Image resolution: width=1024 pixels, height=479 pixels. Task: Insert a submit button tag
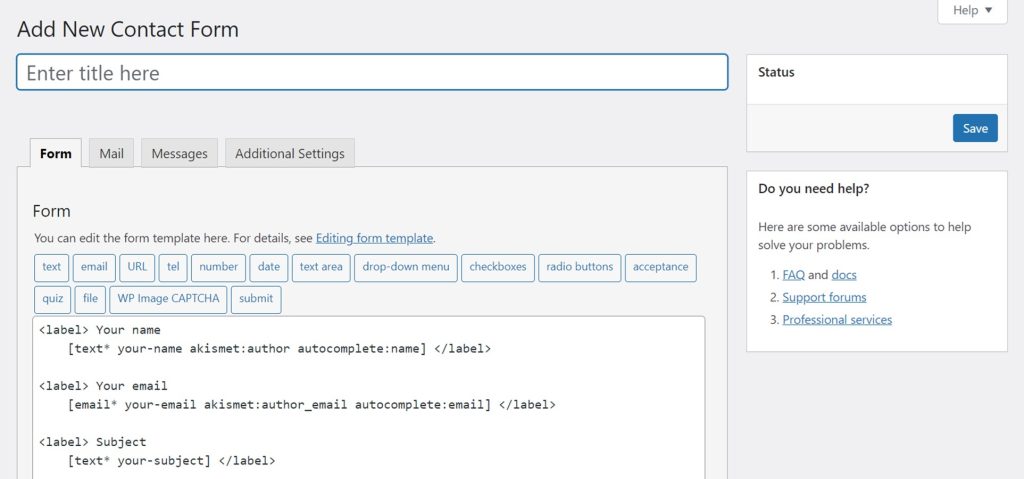(x=256, y=299)
